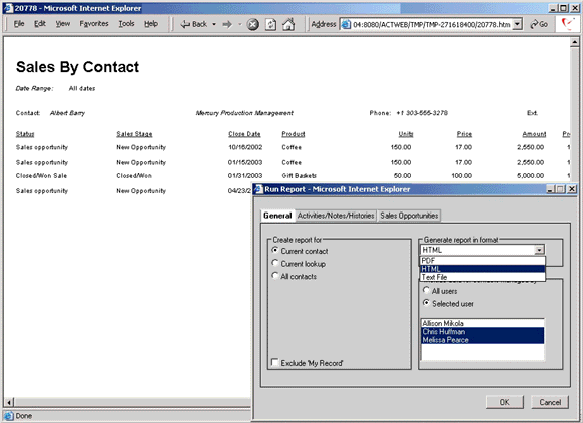Switch to the Activities/Notes/Histories tab
Viewport: 583px width, 423px height.
(x=336, y=216)
